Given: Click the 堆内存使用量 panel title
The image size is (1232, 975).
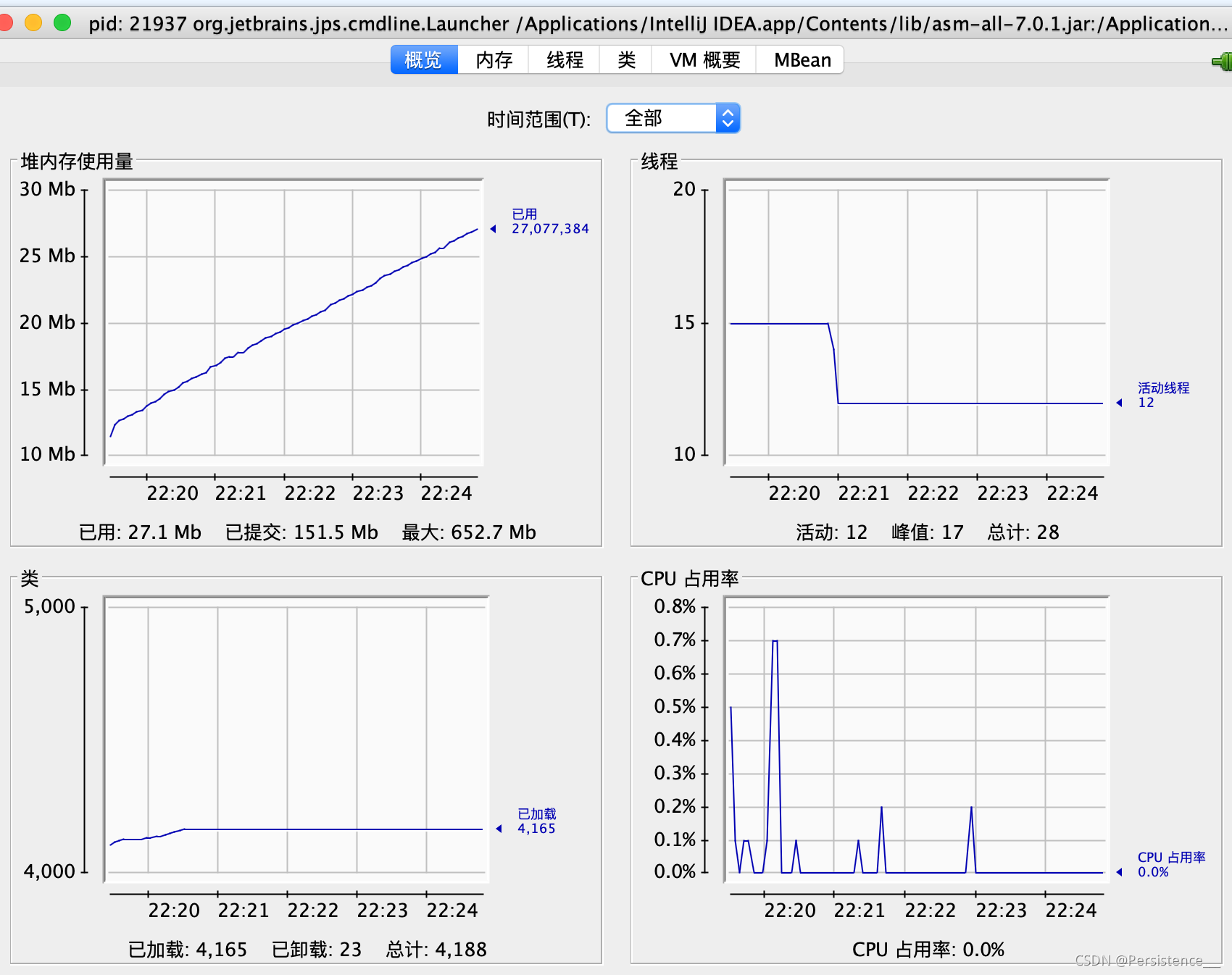Looking at the screenshot, I should tap(77, 161).
